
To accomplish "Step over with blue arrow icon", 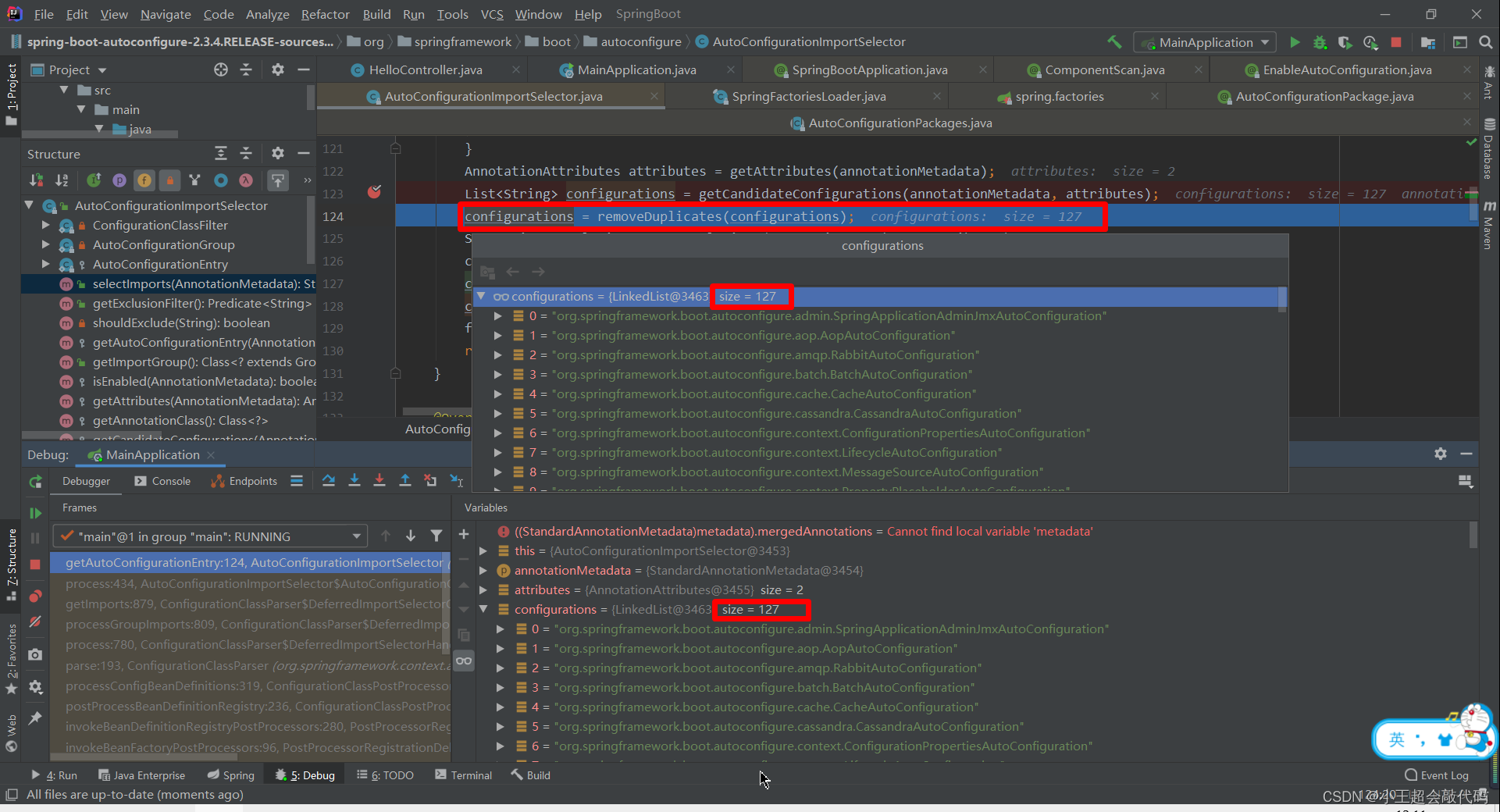I will tap(329, 481).
